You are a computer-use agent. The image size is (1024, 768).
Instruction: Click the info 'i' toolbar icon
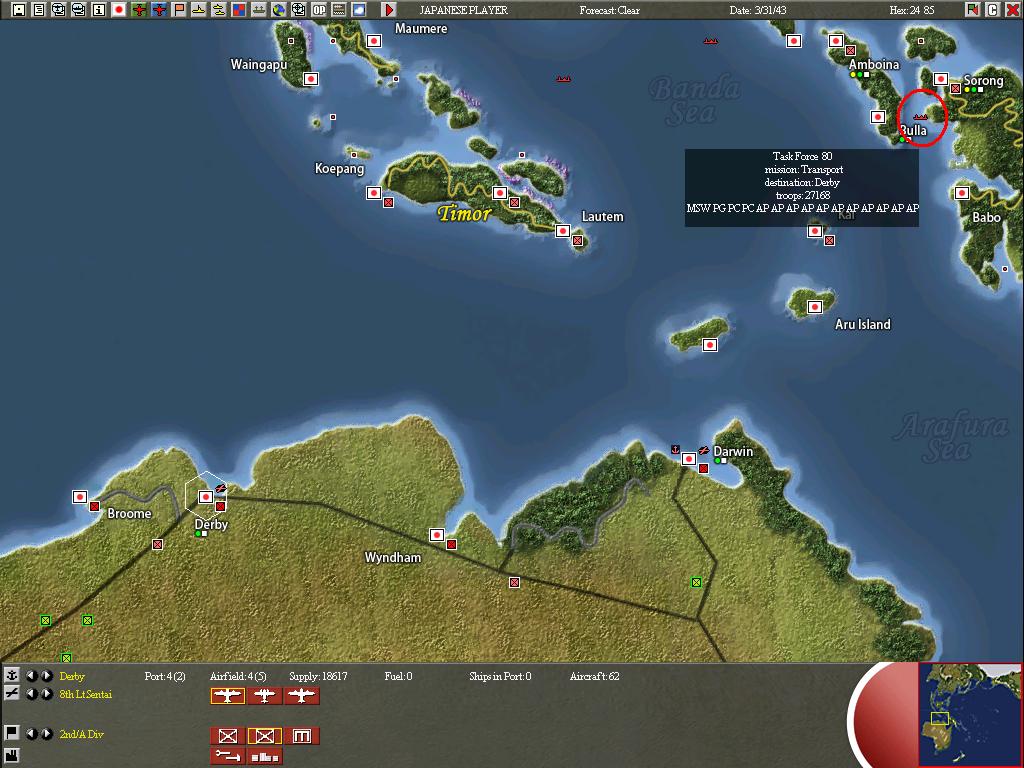point(99,10)
